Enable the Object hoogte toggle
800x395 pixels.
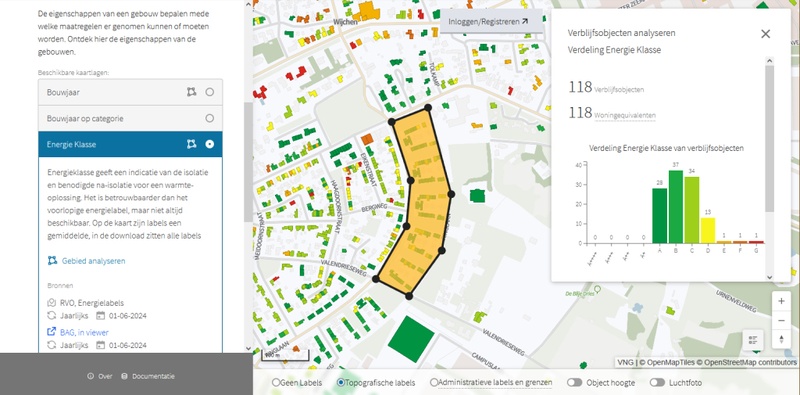(x=574, y=382)
